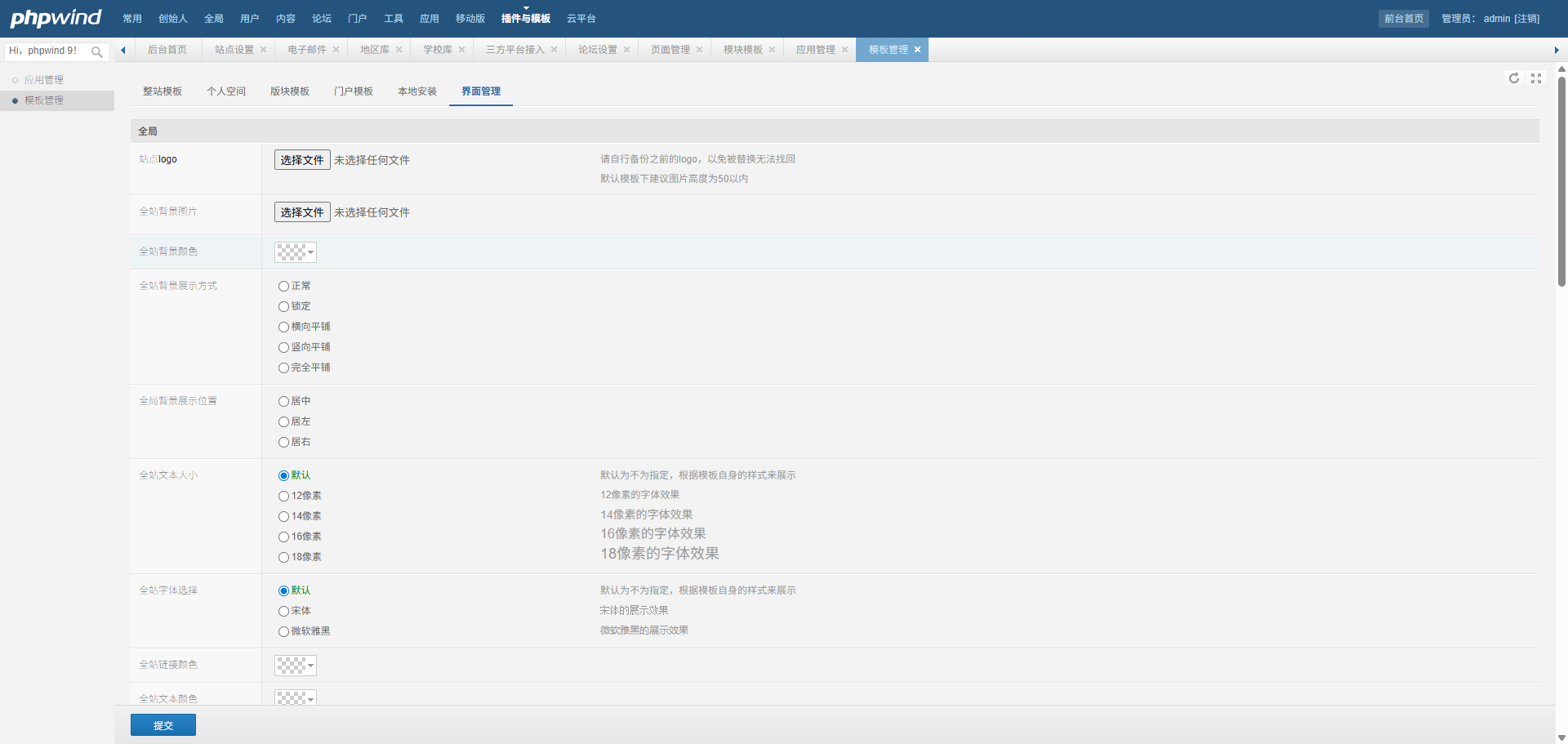Viewport: 1568px width, 744px height.
Task: Close the 站点设置 tab
Action: tap(263, 50)
